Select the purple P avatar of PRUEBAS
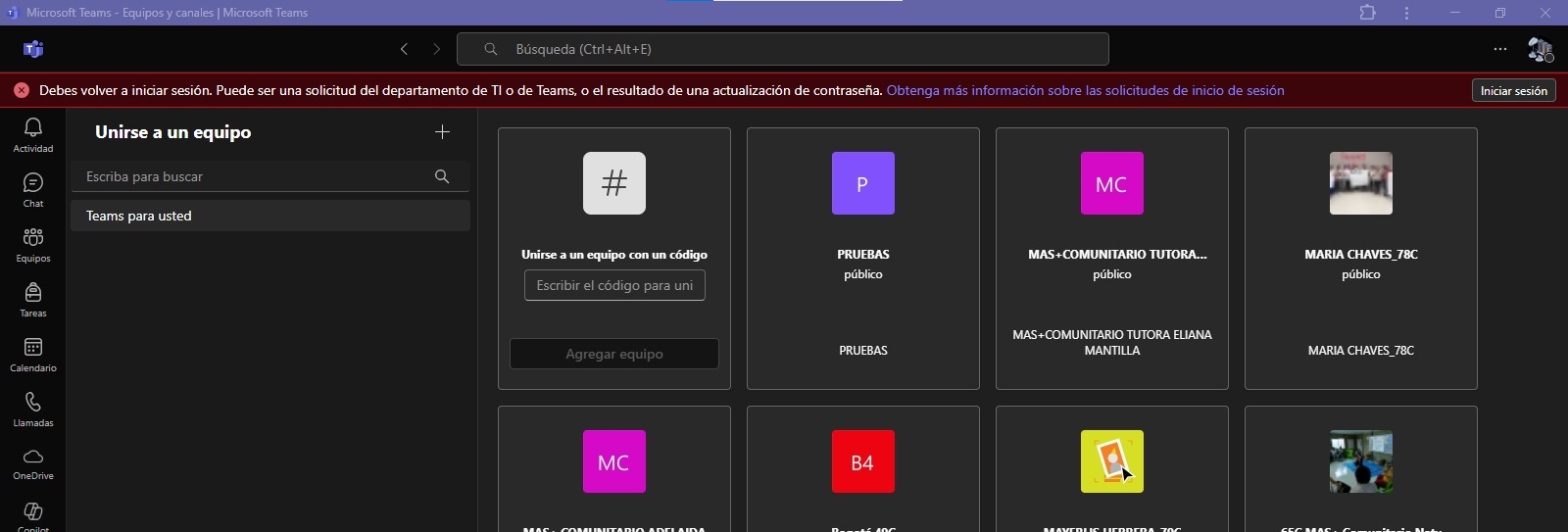1568x532 pixels. pyautogui.click(x=863, y=183)
